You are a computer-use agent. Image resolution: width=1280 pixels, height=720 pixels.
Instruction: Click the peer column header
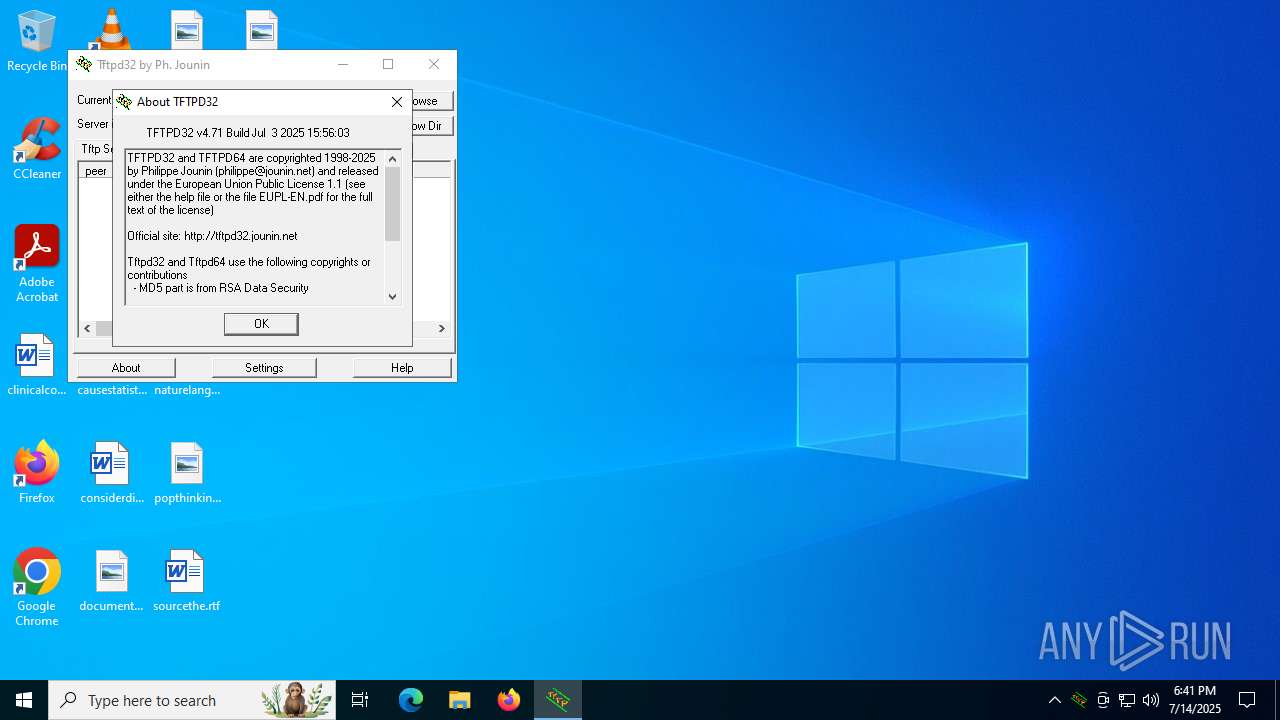[x=96, y=171]
